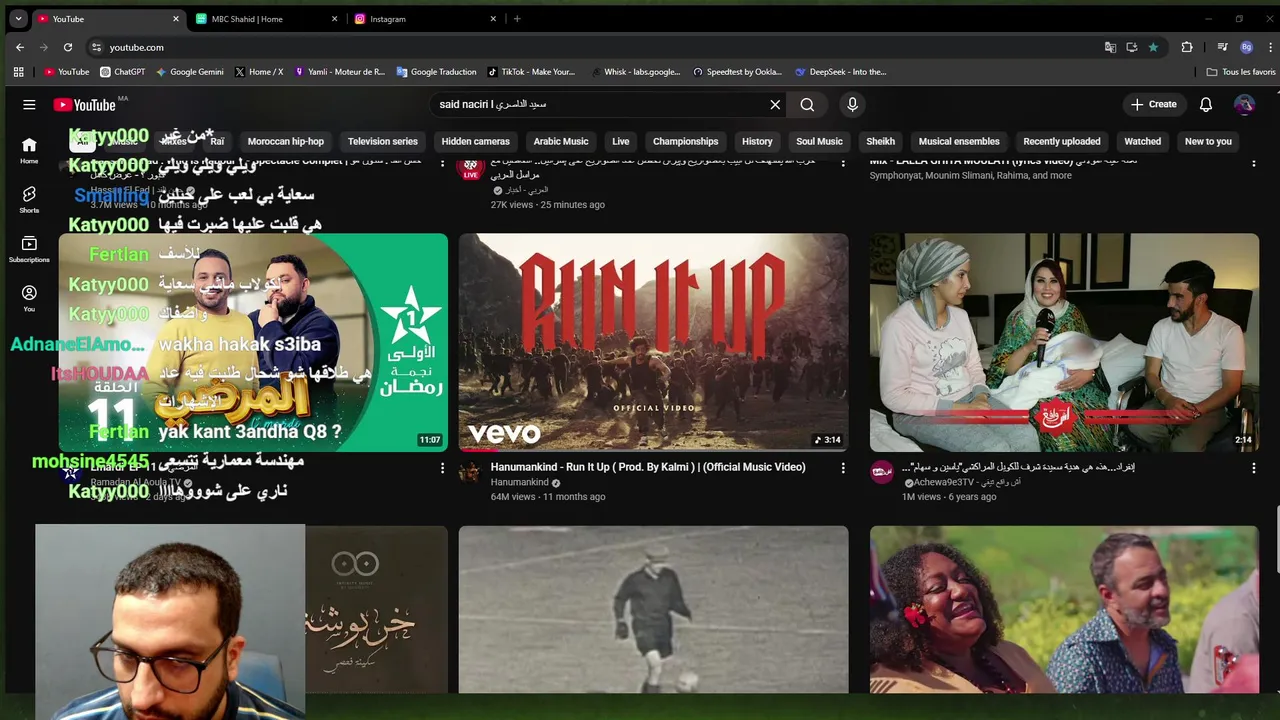Open ChatGPT bookmark
The width and height of the screenshot is (1280, 720).
click(x=122, y=72)
